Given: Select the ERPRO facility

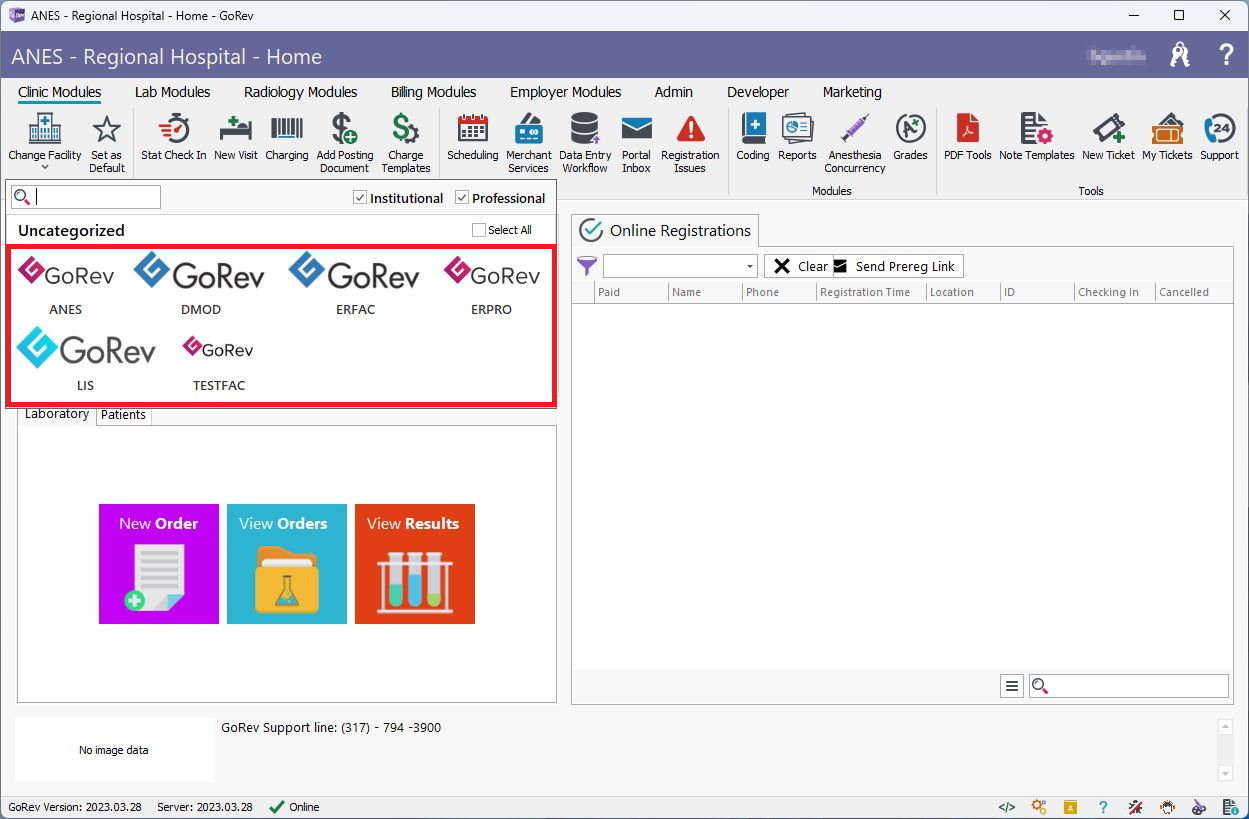Looking at the screenshot, I should tap(491, 286).
